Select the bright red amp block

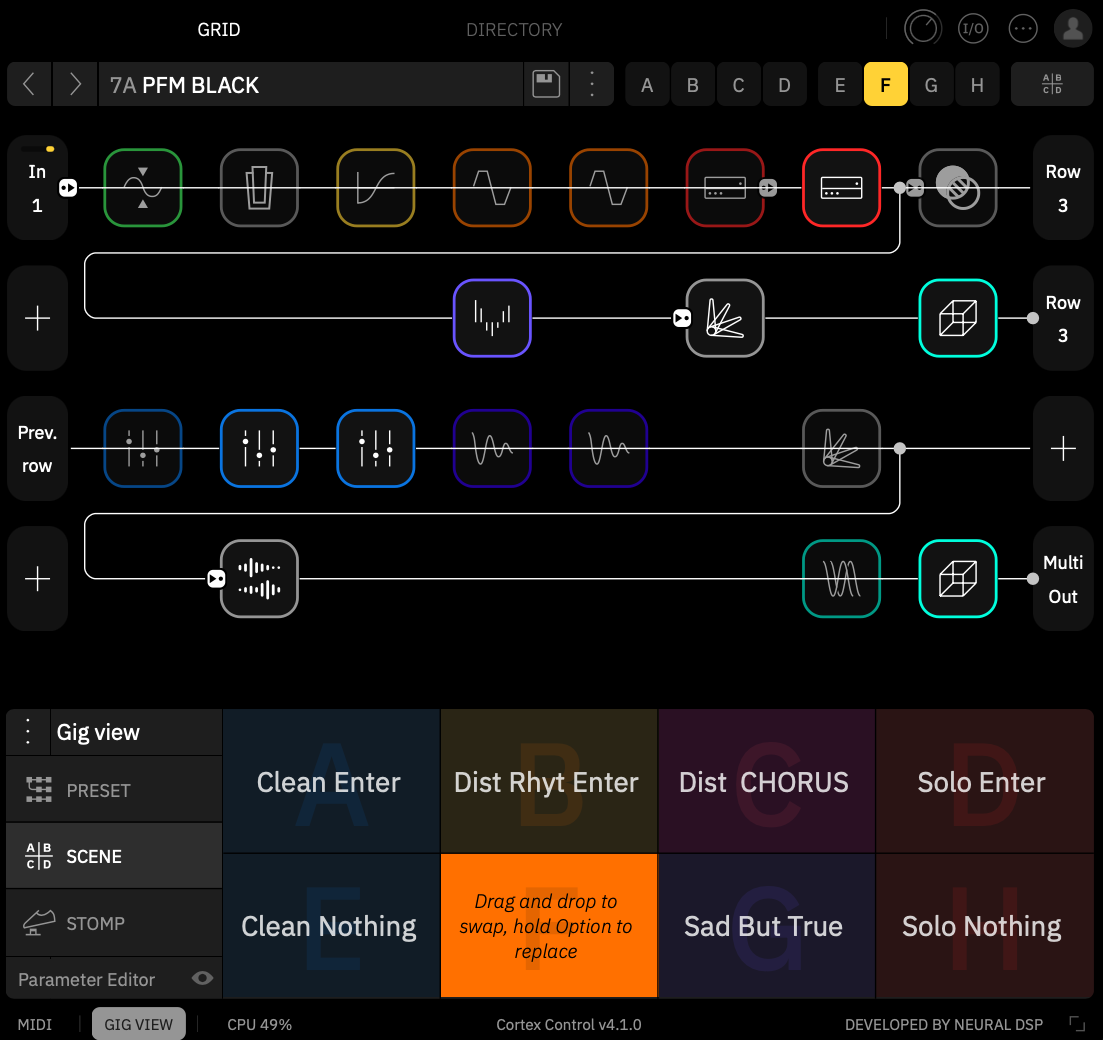(x=841, y=188)
